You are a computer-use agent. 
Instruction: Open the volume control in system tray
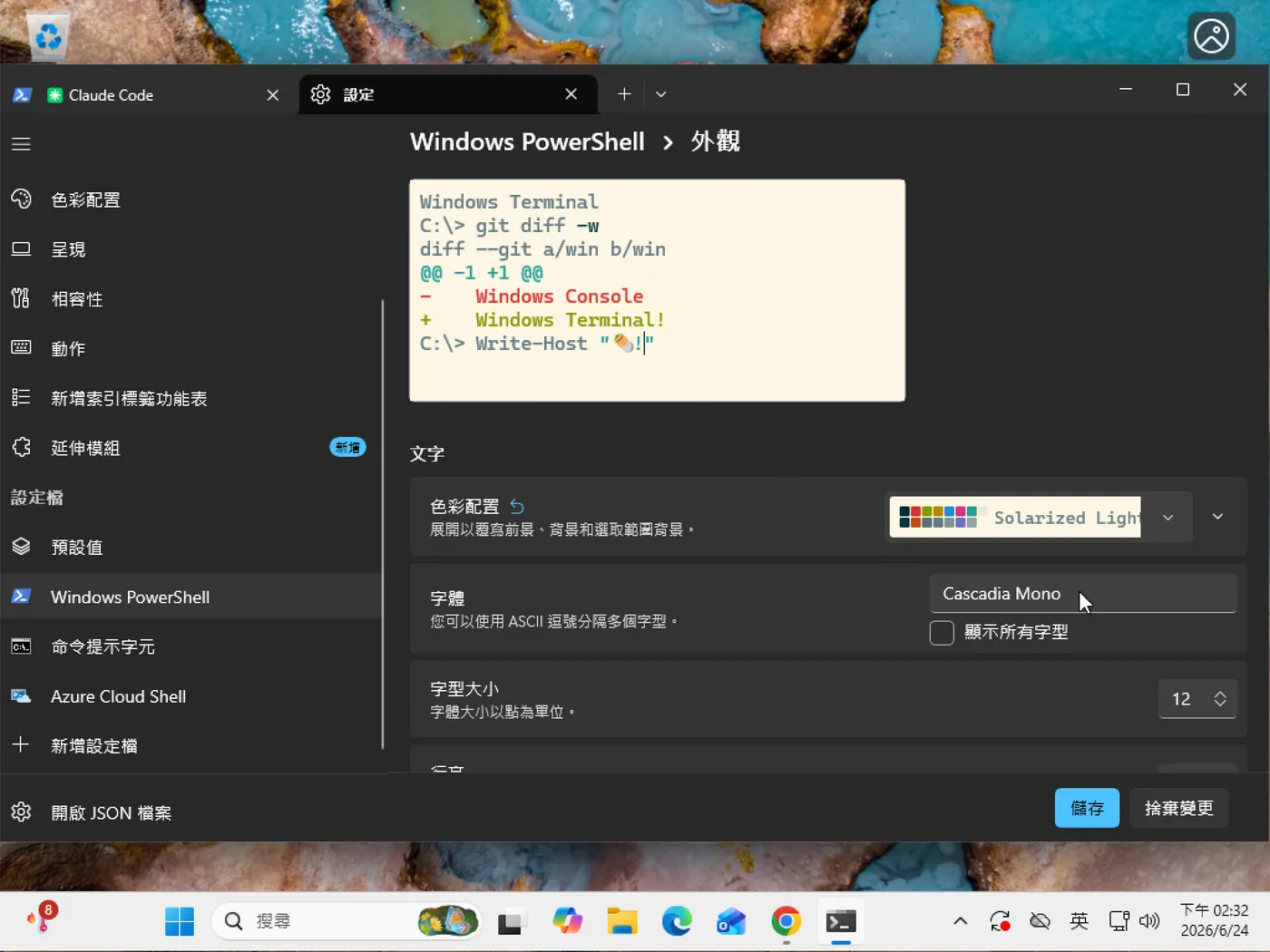[x=1149, y=921]
